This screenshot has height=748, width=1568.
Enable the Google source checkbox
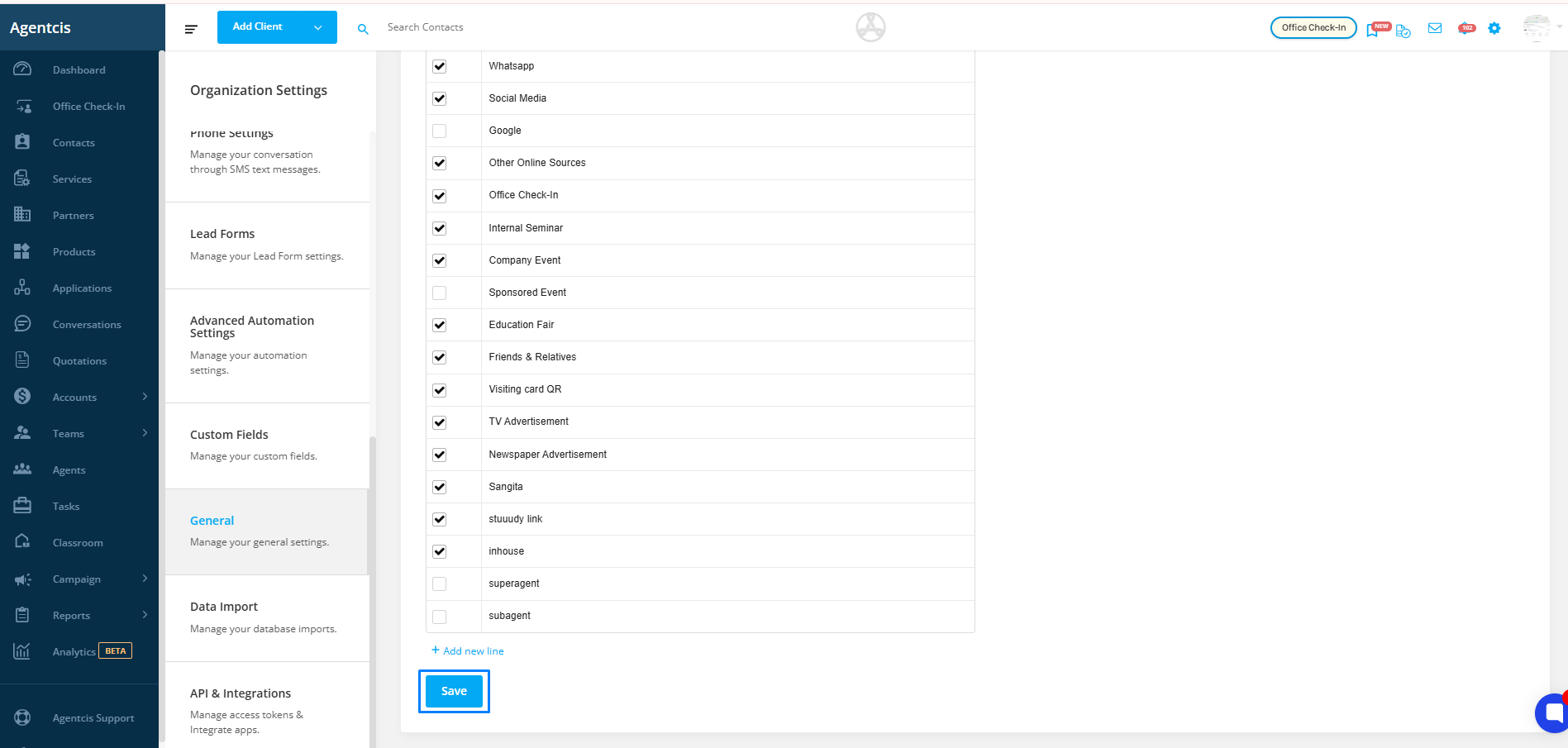[440, 131]
